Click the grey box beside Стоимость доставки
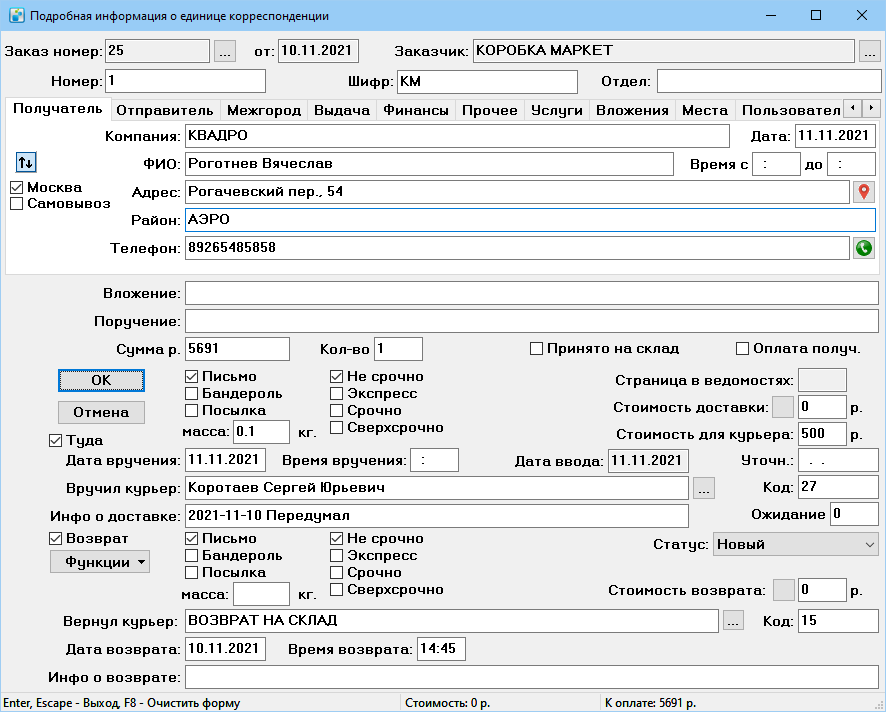 coord(783,407)
